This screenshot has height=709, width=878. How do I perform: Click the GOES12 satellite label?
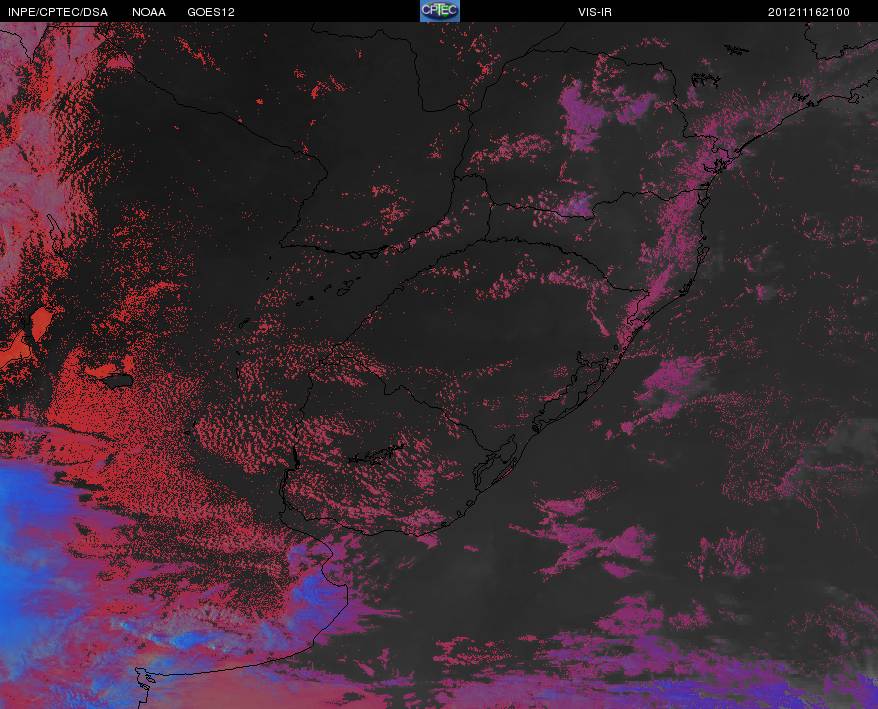click(211, 12)
